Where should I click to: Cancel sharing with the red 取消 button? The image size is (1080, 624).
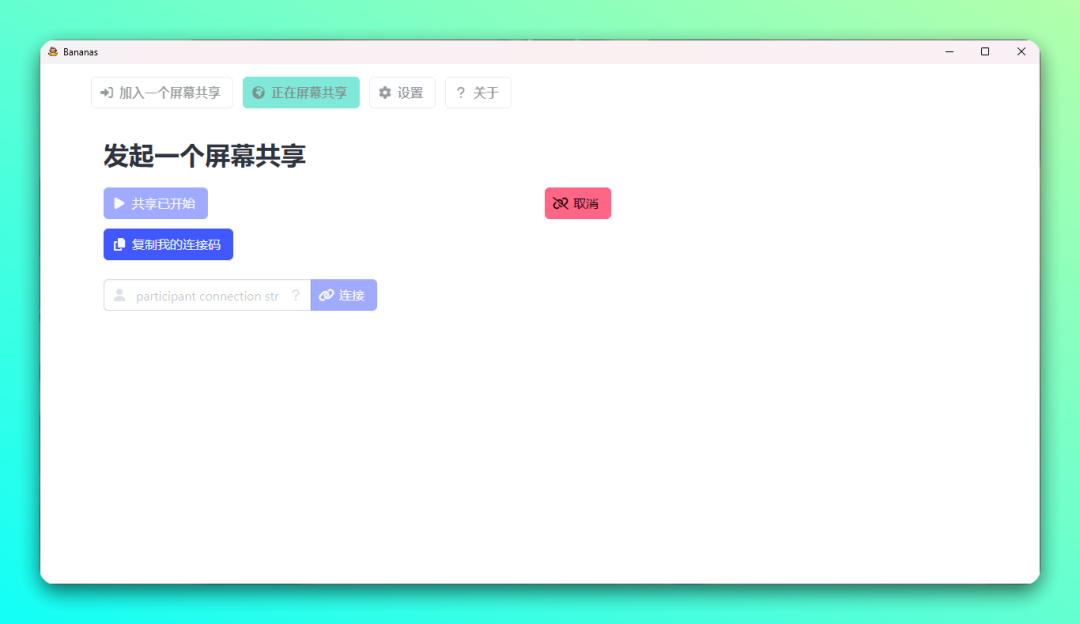[x=578, y=204]
